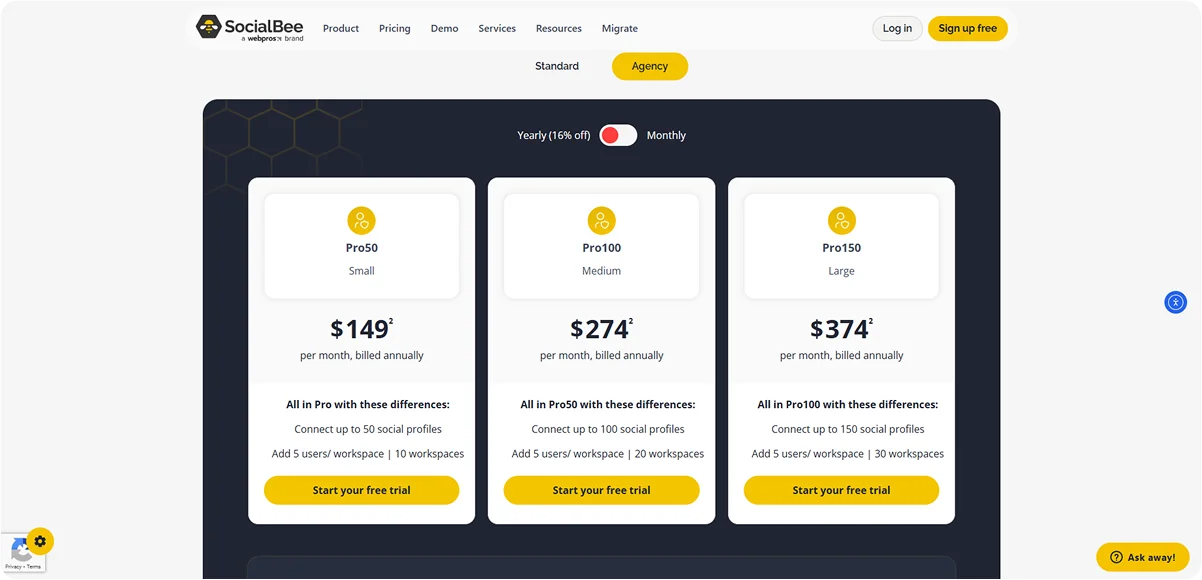Image resolution: width=1202 pixels, height=580 pixels.
Task: Select the Pro150 plan user icon
Action: (841, 220)
